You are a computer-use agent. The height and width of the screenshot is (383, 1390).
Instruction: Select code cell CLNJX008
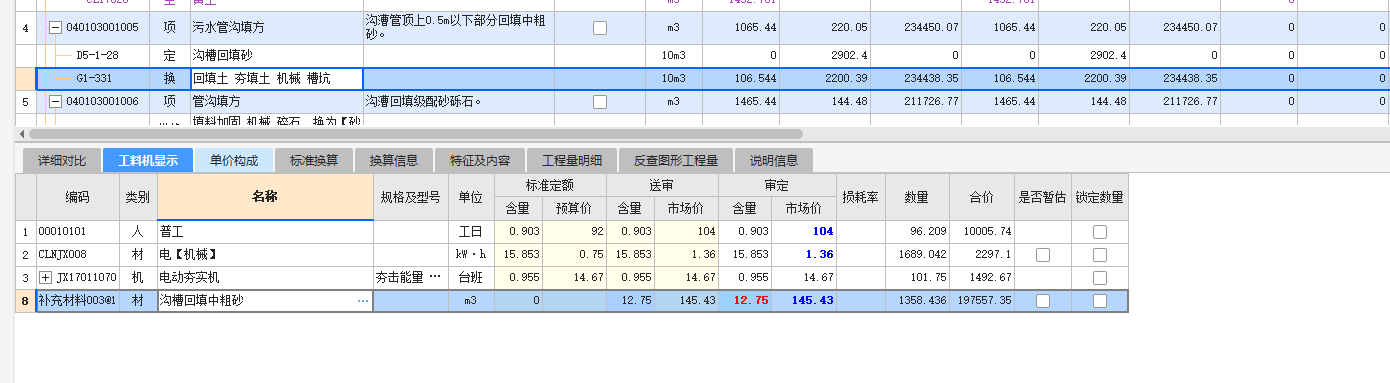[x=77, y=255]
